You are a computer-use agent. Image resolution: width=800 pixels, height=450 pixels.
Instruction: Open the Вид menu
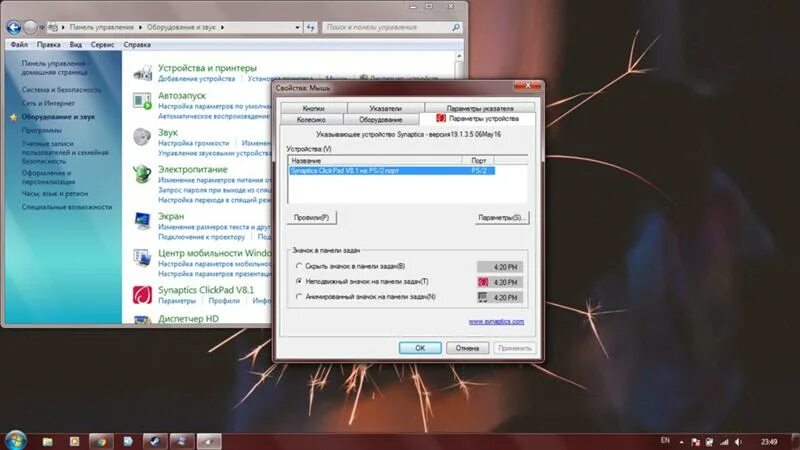[76, 44]
